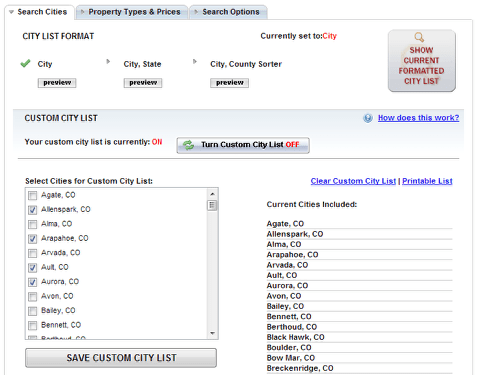Check the Agate, CO checkbox
Viewport: 480px width, 375px height.
click(32, 195)
